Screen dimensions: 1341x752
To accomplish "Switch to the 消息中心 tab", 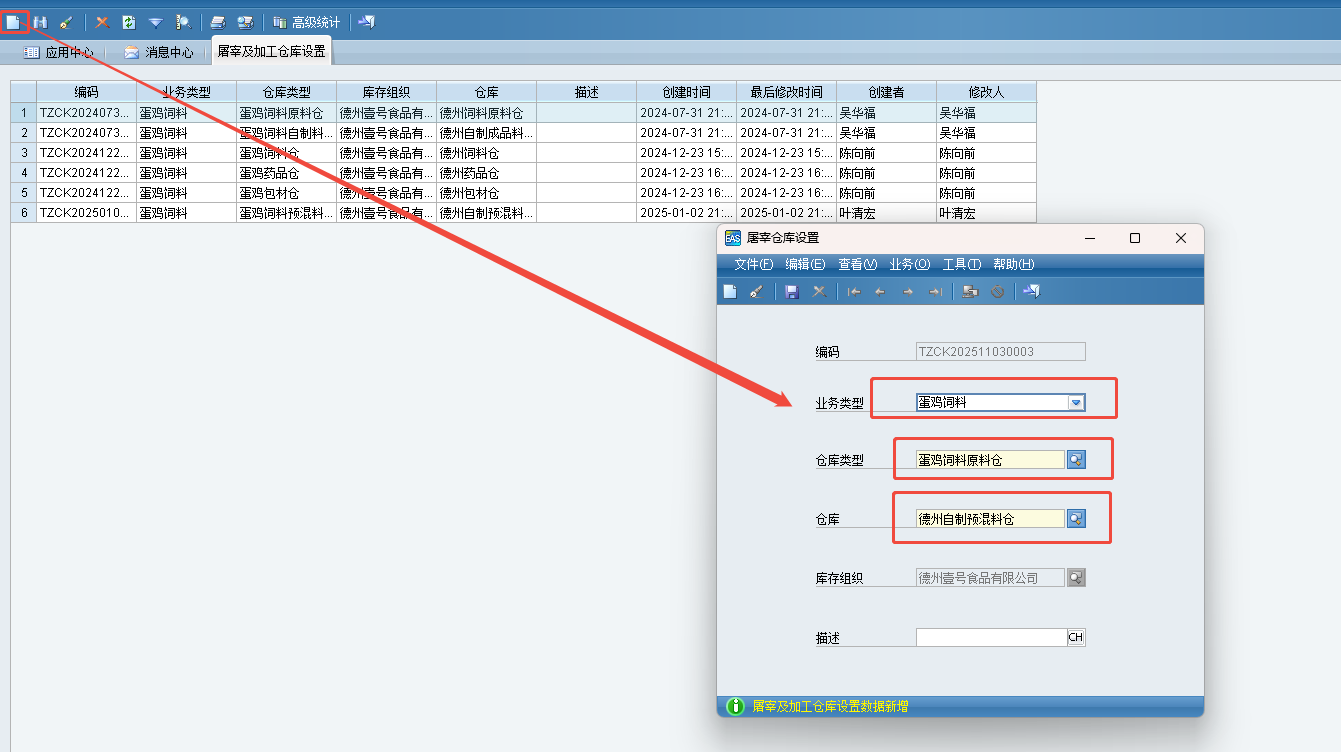I will tap(159, 52).
